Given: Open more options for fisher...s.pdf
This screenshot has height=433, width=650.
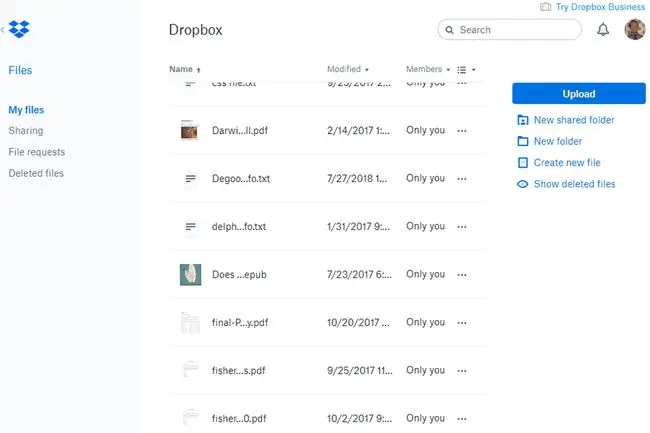Looking at the screenshot, I should click(462, 371).
